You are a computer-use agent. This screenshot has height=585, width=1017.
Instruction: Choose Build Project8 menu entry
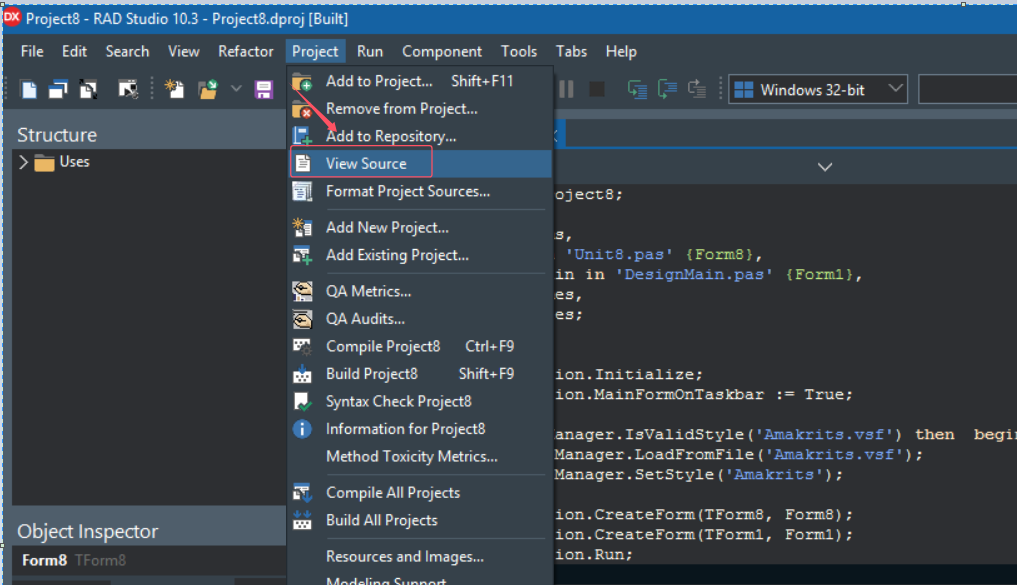point(420,374)
